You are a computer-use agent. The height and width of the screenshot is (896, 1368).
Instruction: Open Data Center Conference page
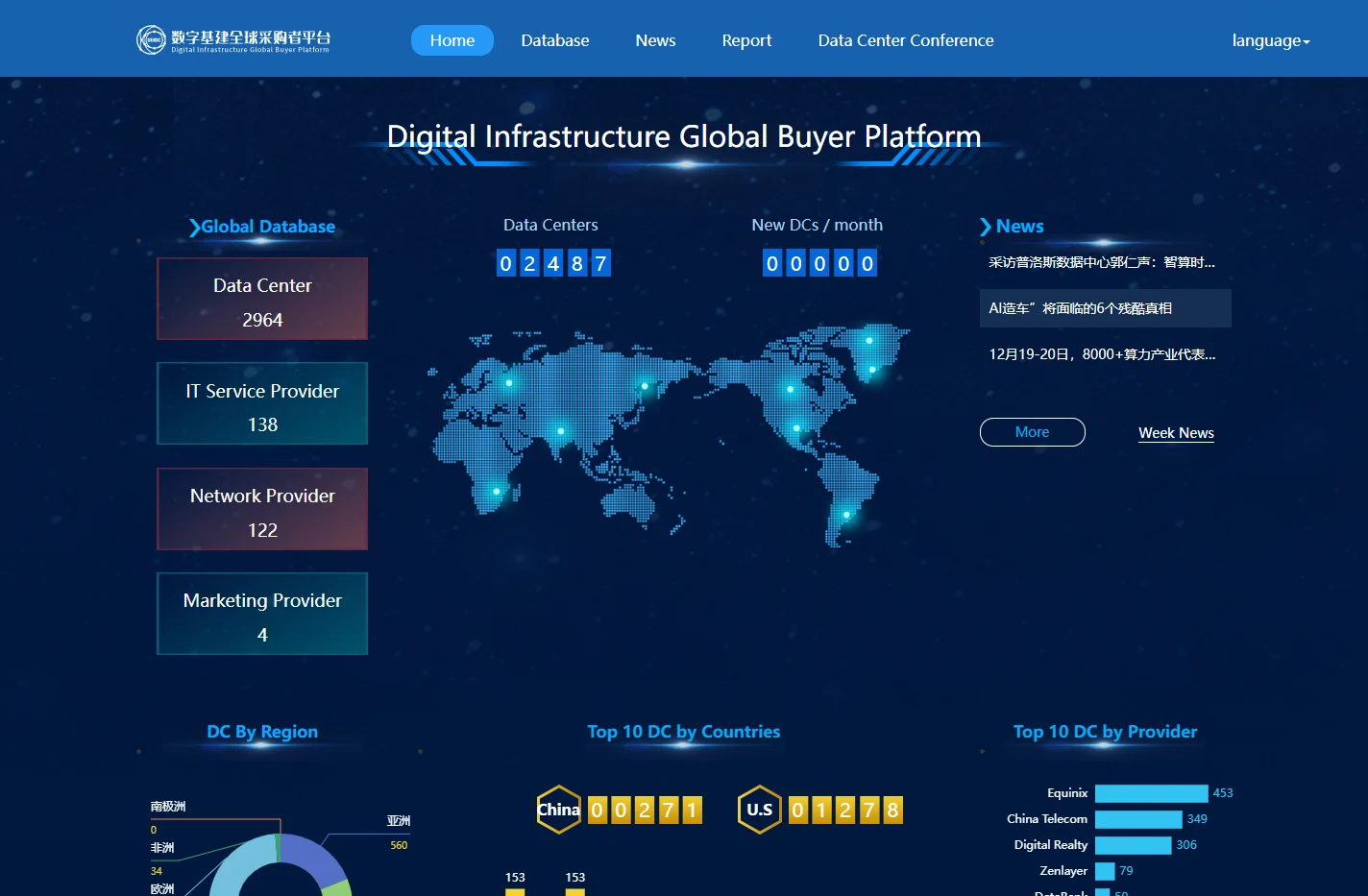pos(906,40)
